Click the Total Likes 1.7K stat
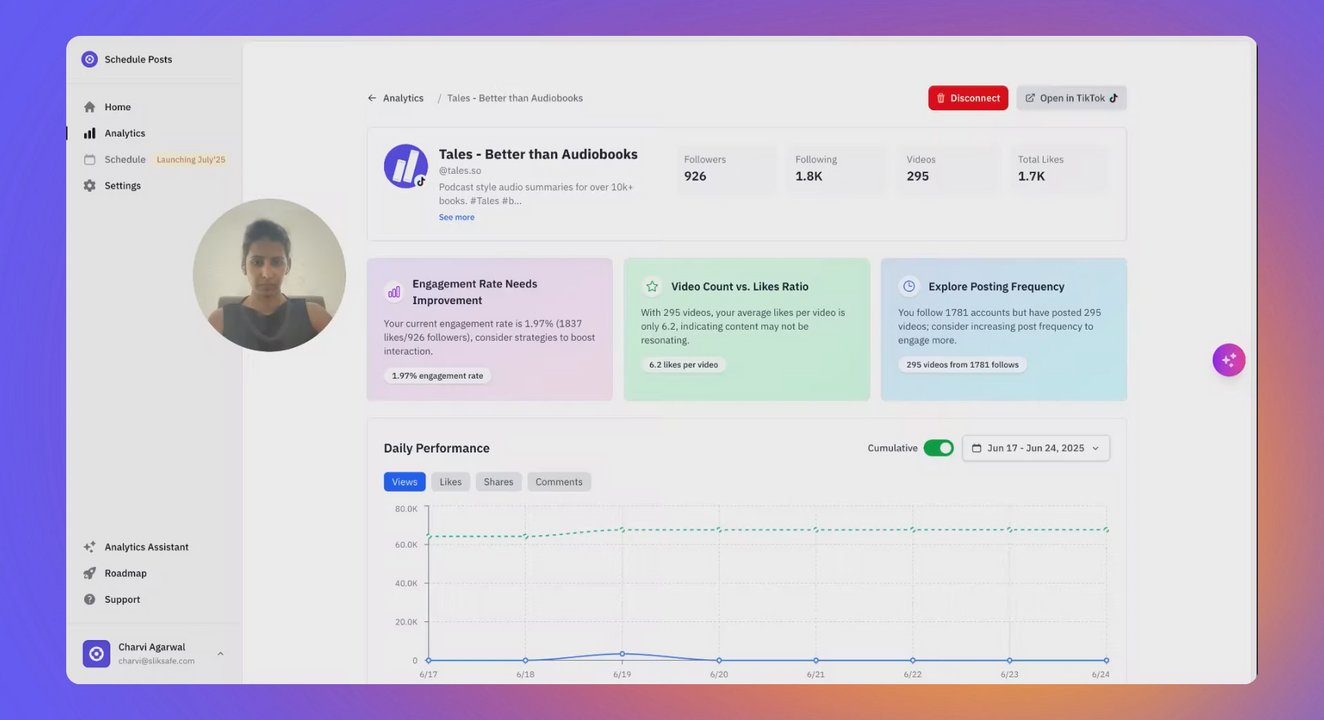Viewport: 1324px width, 720px height. point(1059,168)
